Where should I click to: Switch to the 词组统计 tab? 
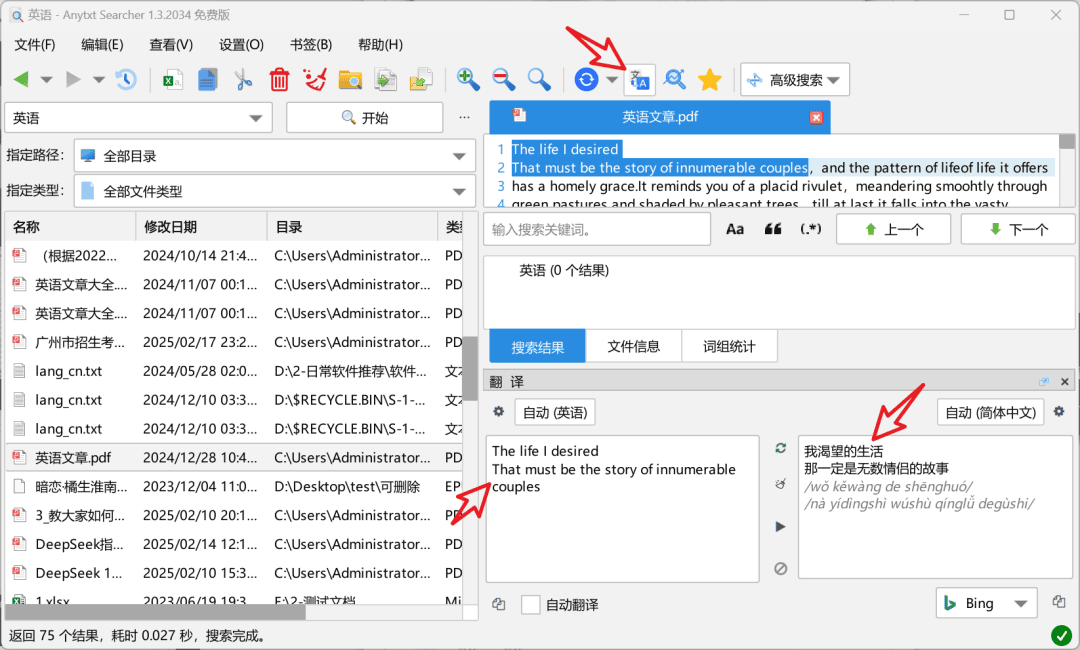[729, 346]
